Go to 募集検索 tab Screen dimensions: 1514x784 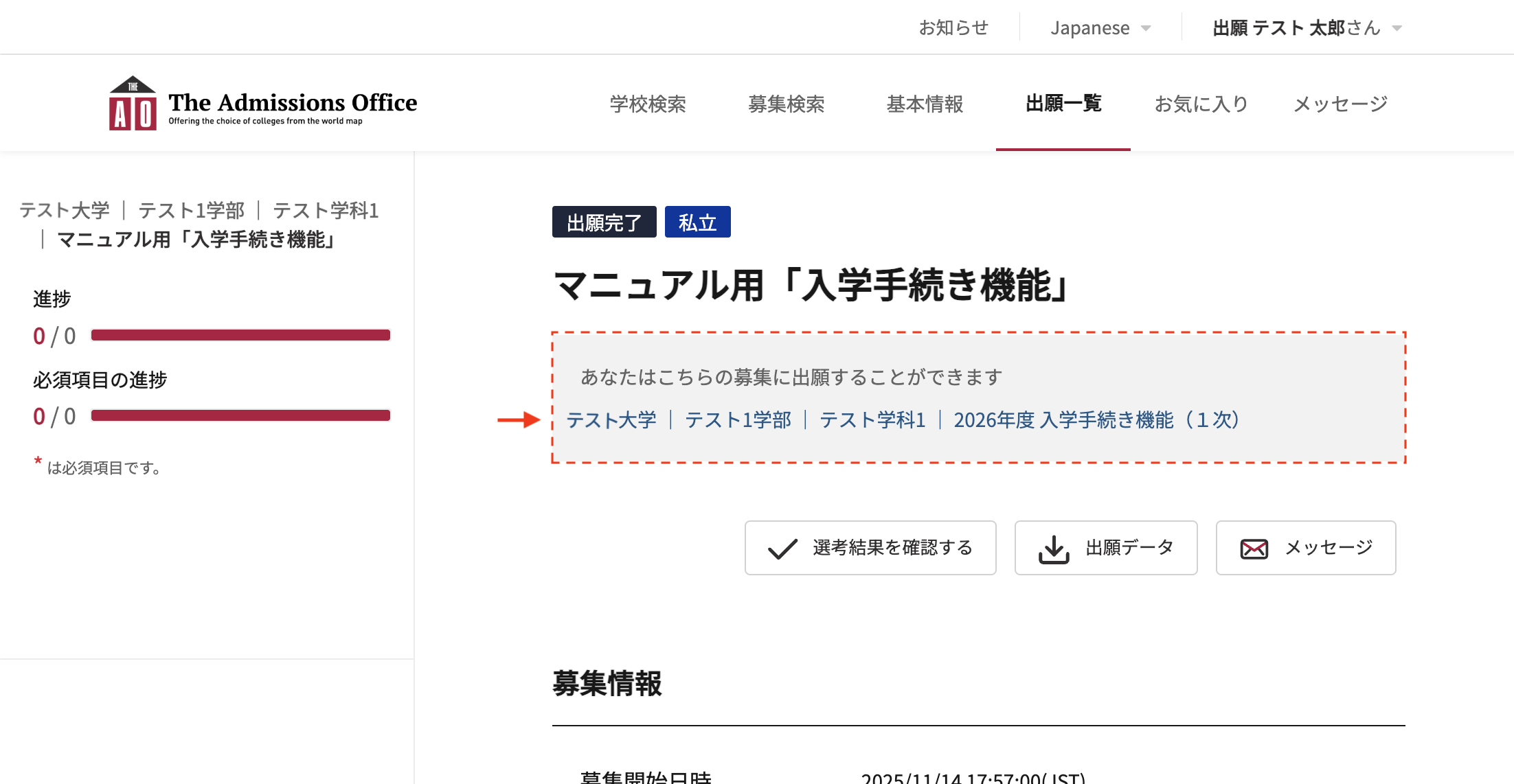point(786,104)
